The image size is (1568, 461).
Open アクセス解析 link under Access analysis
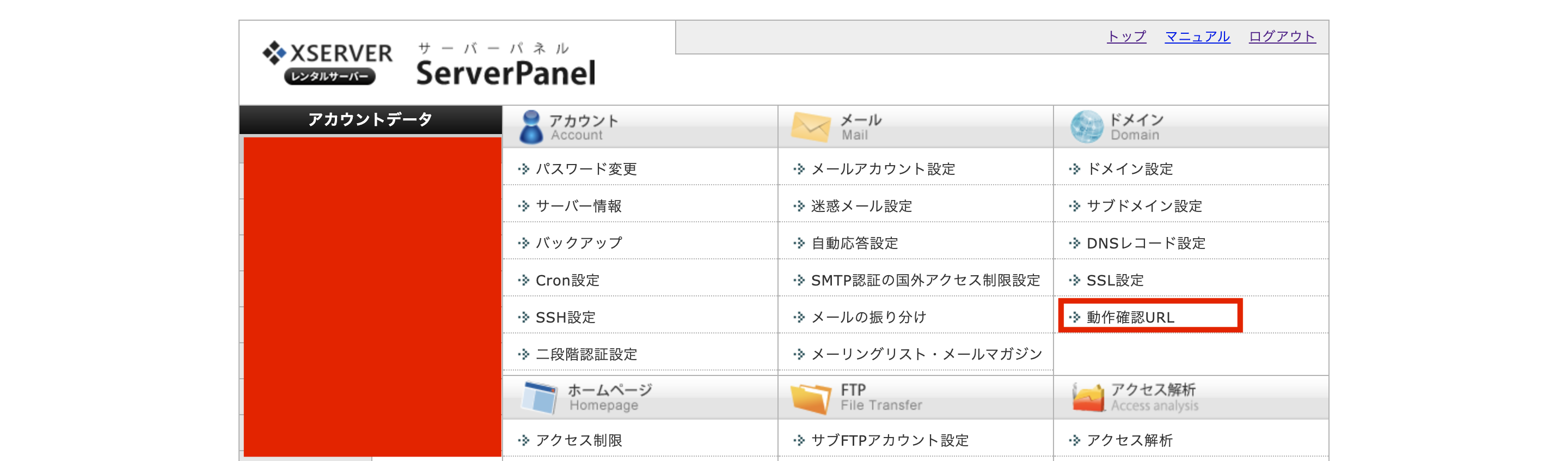(x=1130, y=440)
